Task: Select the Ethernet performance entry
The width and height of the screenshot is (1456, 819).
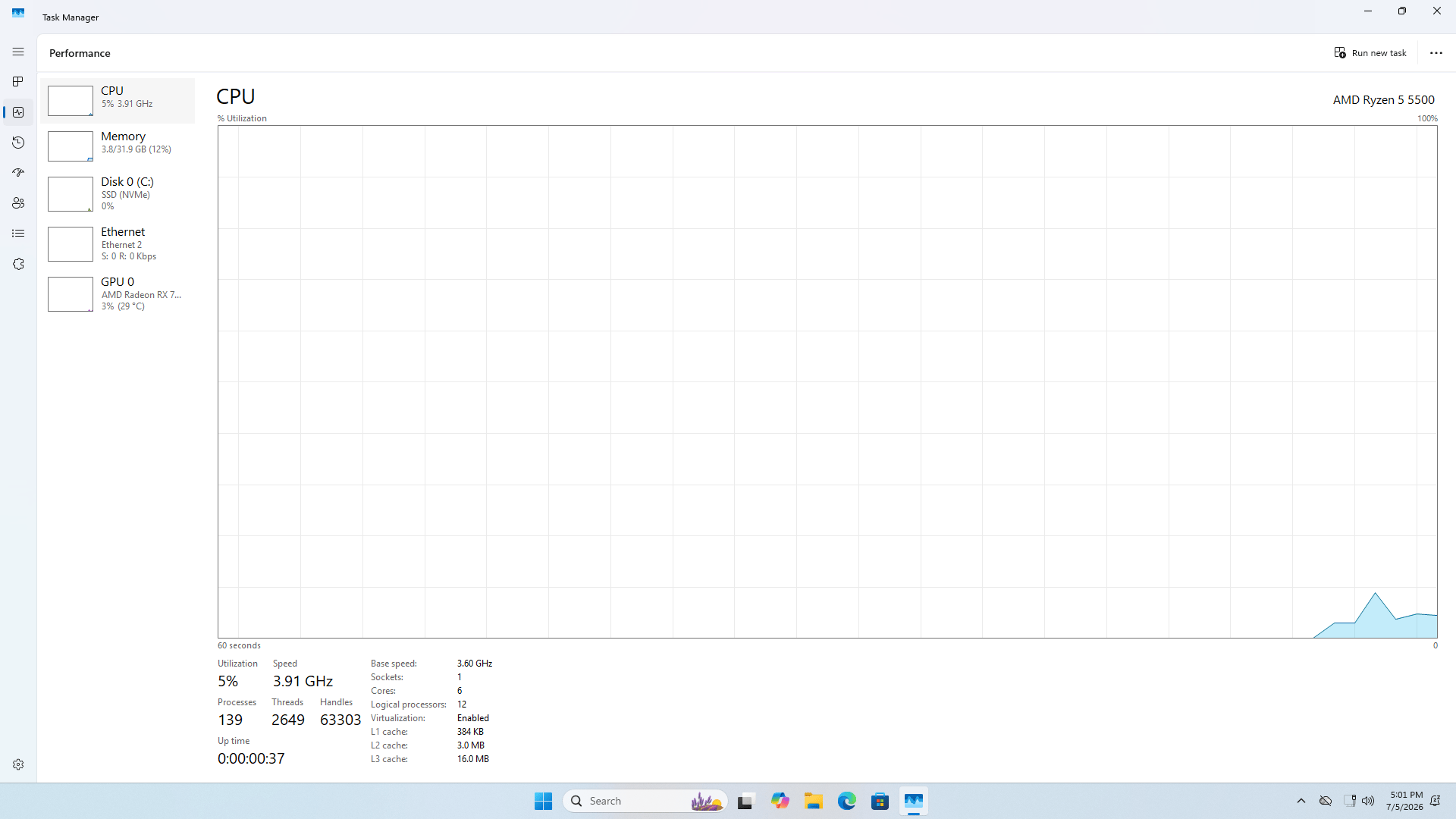Action: pos(118,243)
